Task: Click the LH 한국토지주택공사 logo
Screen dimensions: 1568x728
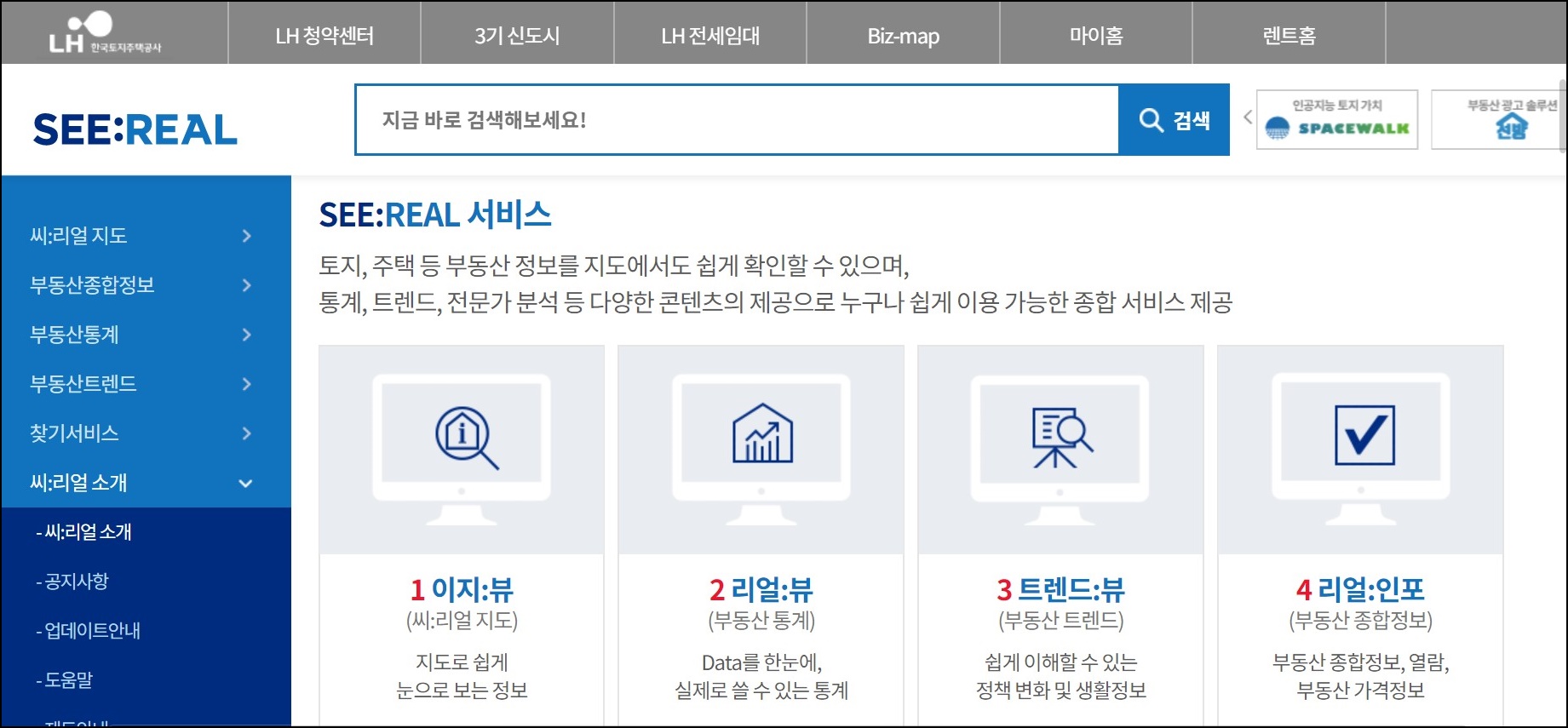Action: pos(105,34)
